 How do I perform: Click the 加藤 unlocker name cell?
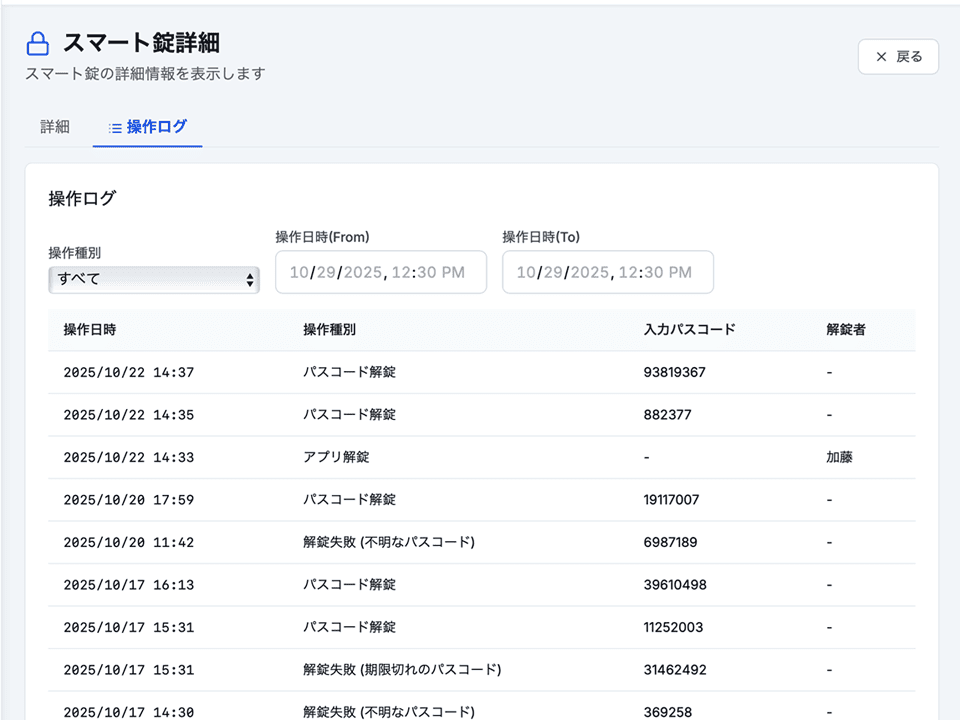839,457
